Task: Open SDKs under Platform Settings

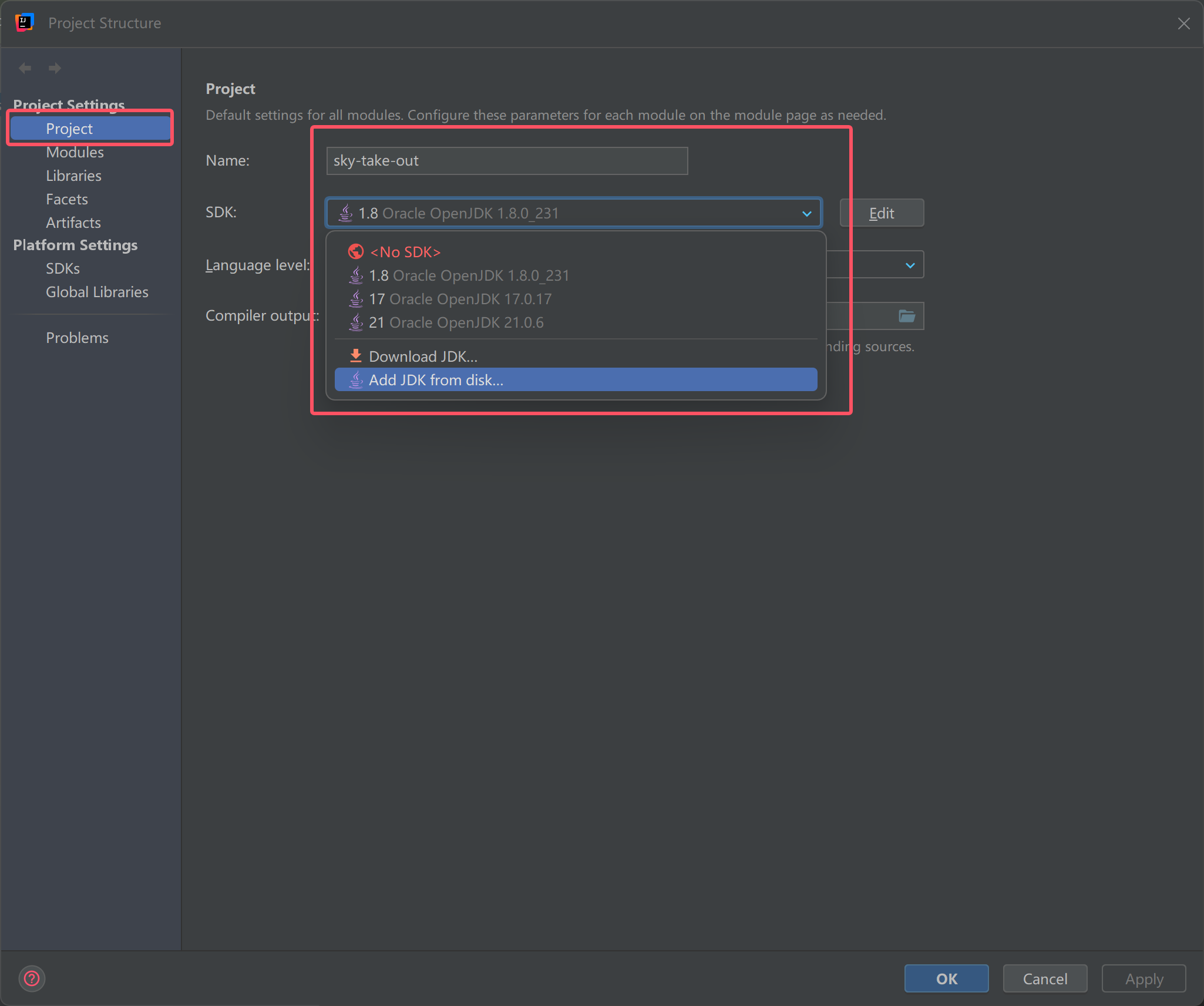Action: click(63, 268)
